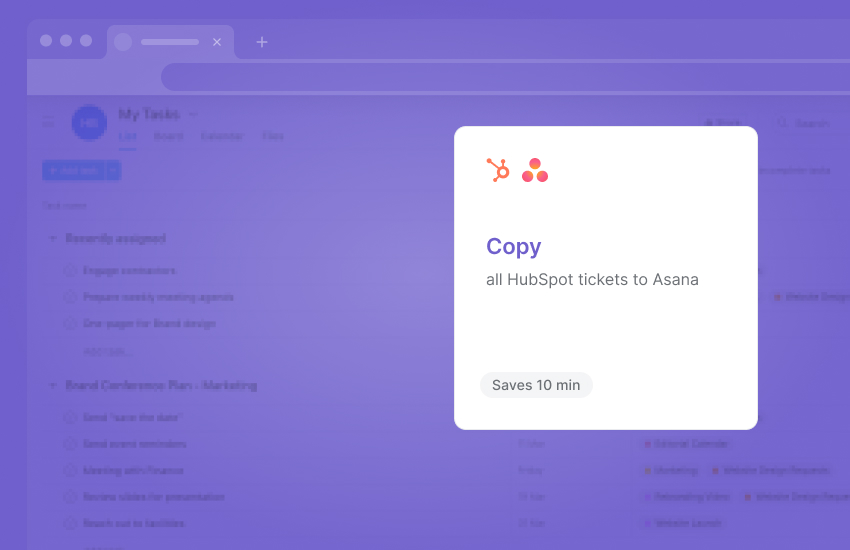
Task: Open a new browser tab
Action: click(x=262, y=42)
